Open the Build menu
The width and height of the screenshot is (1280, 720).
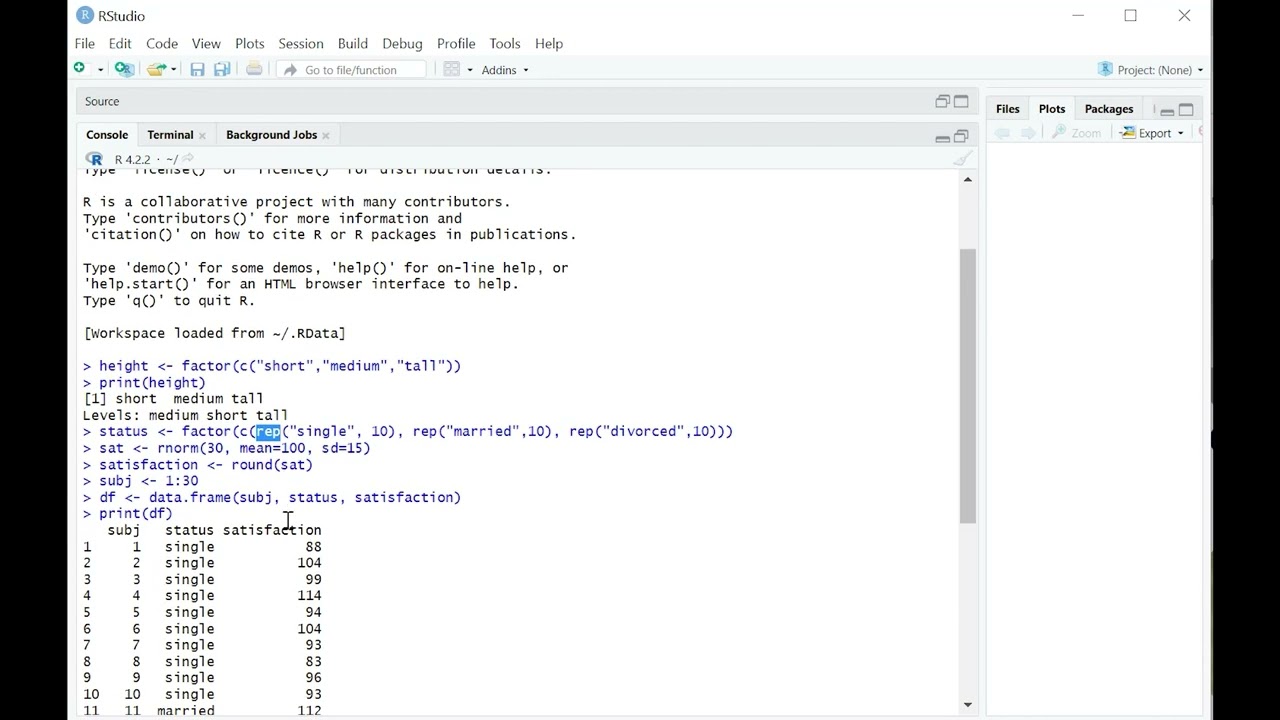tap(353, 44)
